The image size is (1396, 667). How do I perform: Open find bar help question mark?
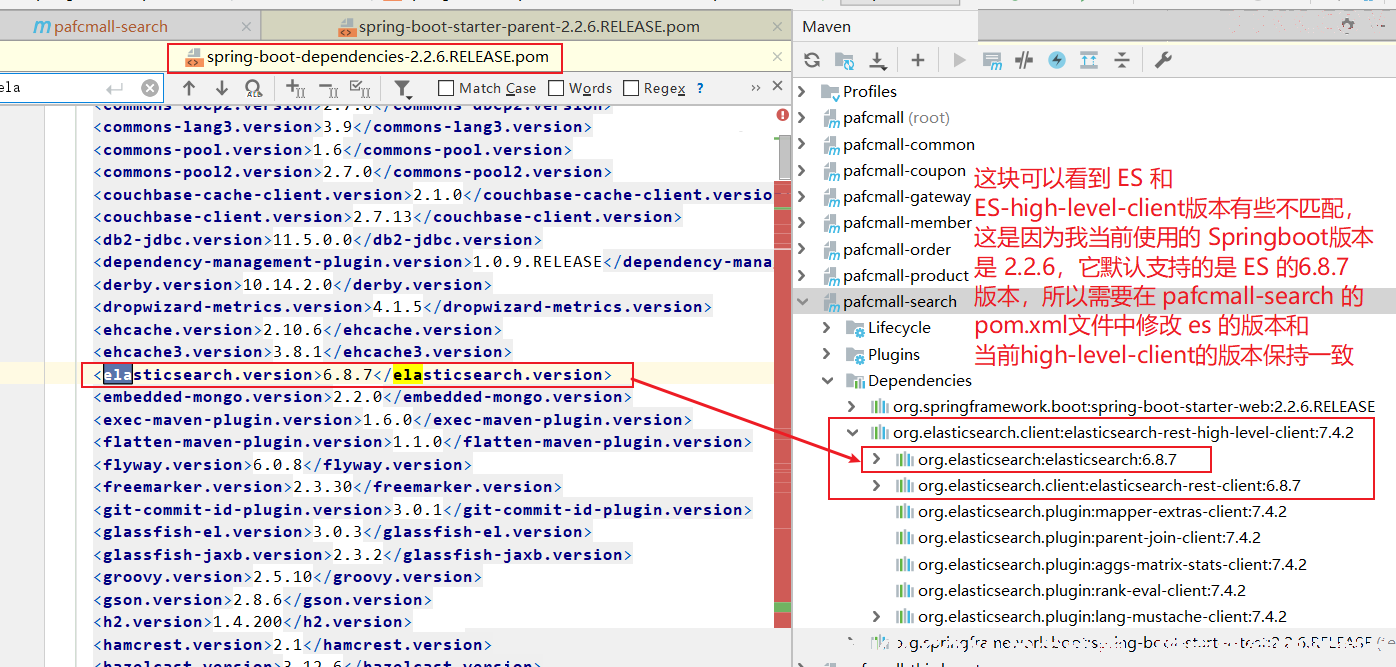[x=700, y=88]
